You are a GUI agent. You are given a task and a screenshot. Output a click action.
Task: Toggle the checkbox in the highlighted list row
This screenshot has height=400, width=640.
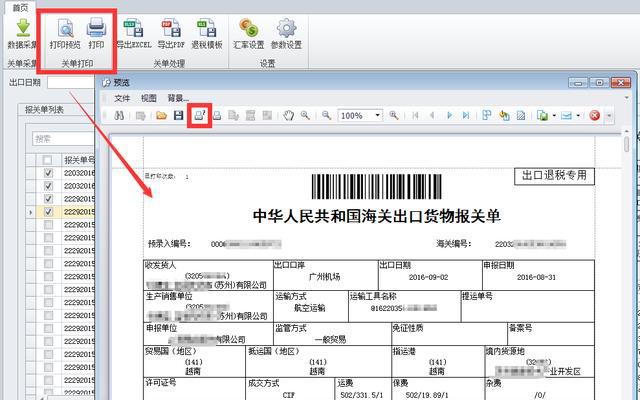[48, 211]
